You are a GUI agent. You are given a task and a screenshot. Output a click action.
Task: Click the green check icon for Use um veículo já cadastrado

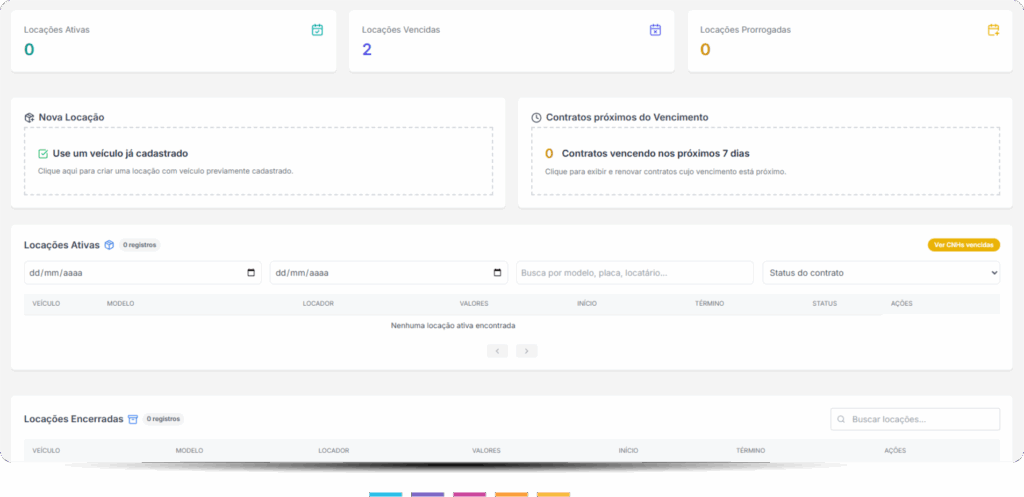tap(43, 154)
